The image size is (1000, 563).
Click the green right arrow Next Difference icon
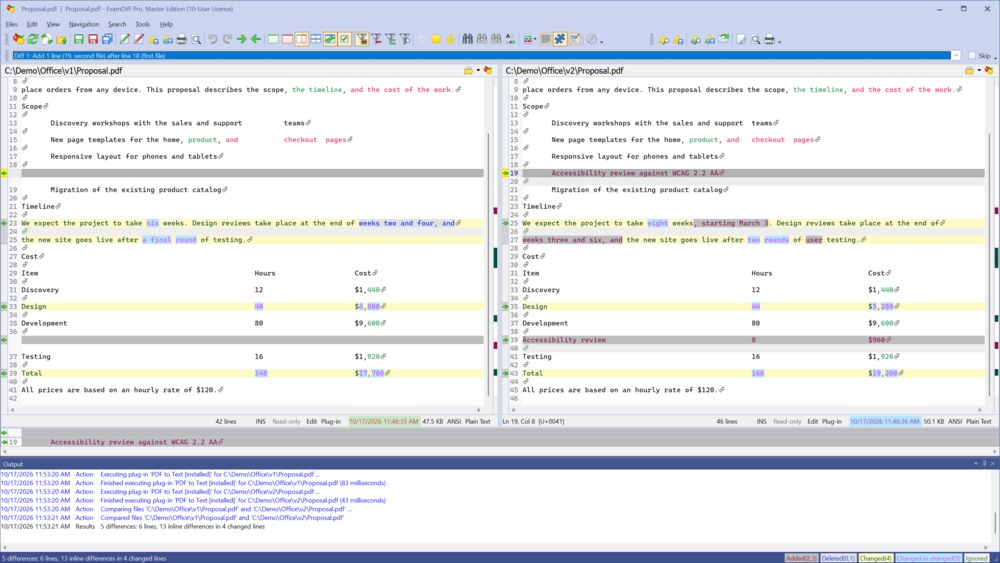pos(242,40)
